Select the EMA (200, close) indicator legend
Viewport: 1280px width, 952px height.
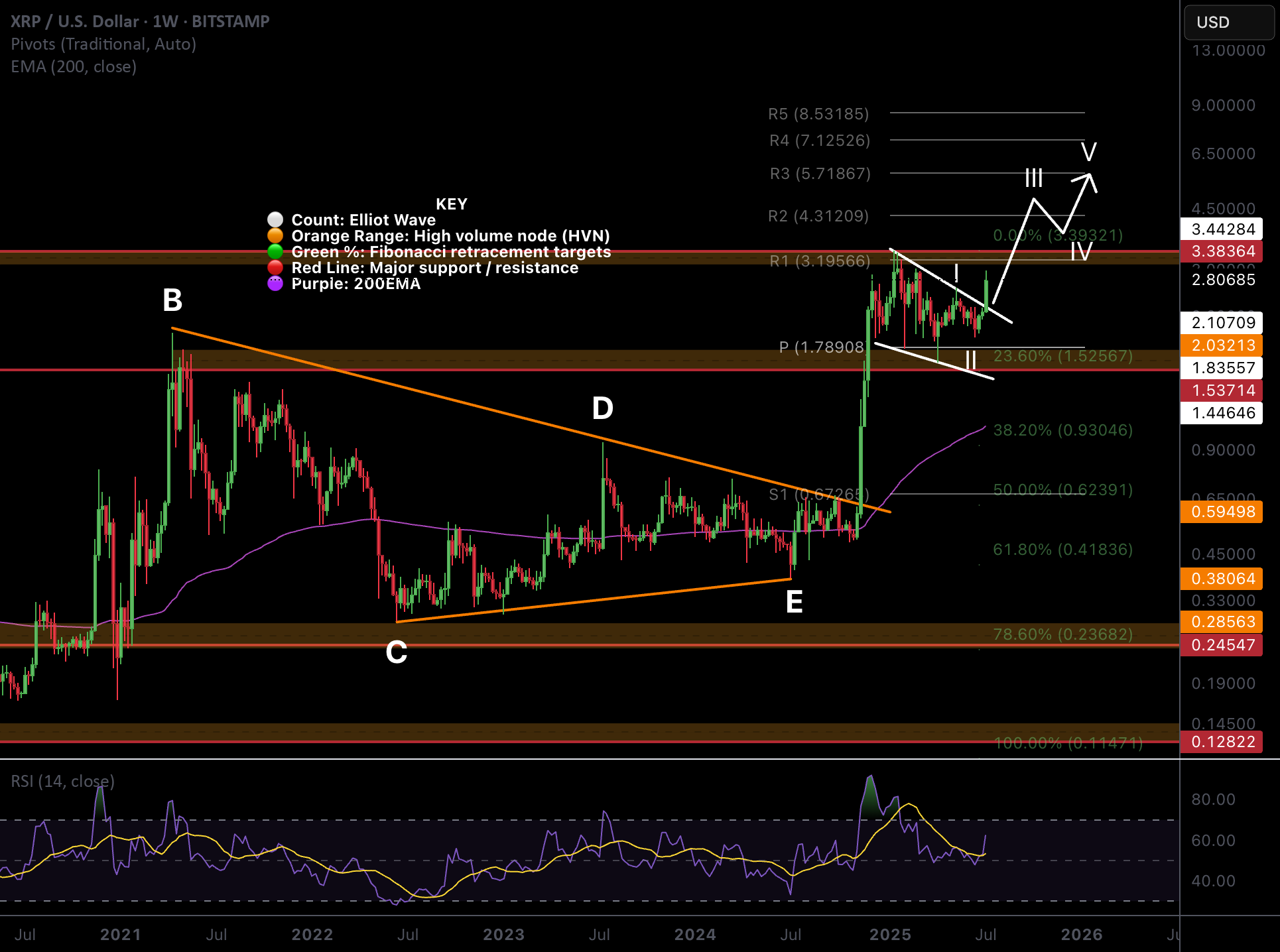(74, 67)
